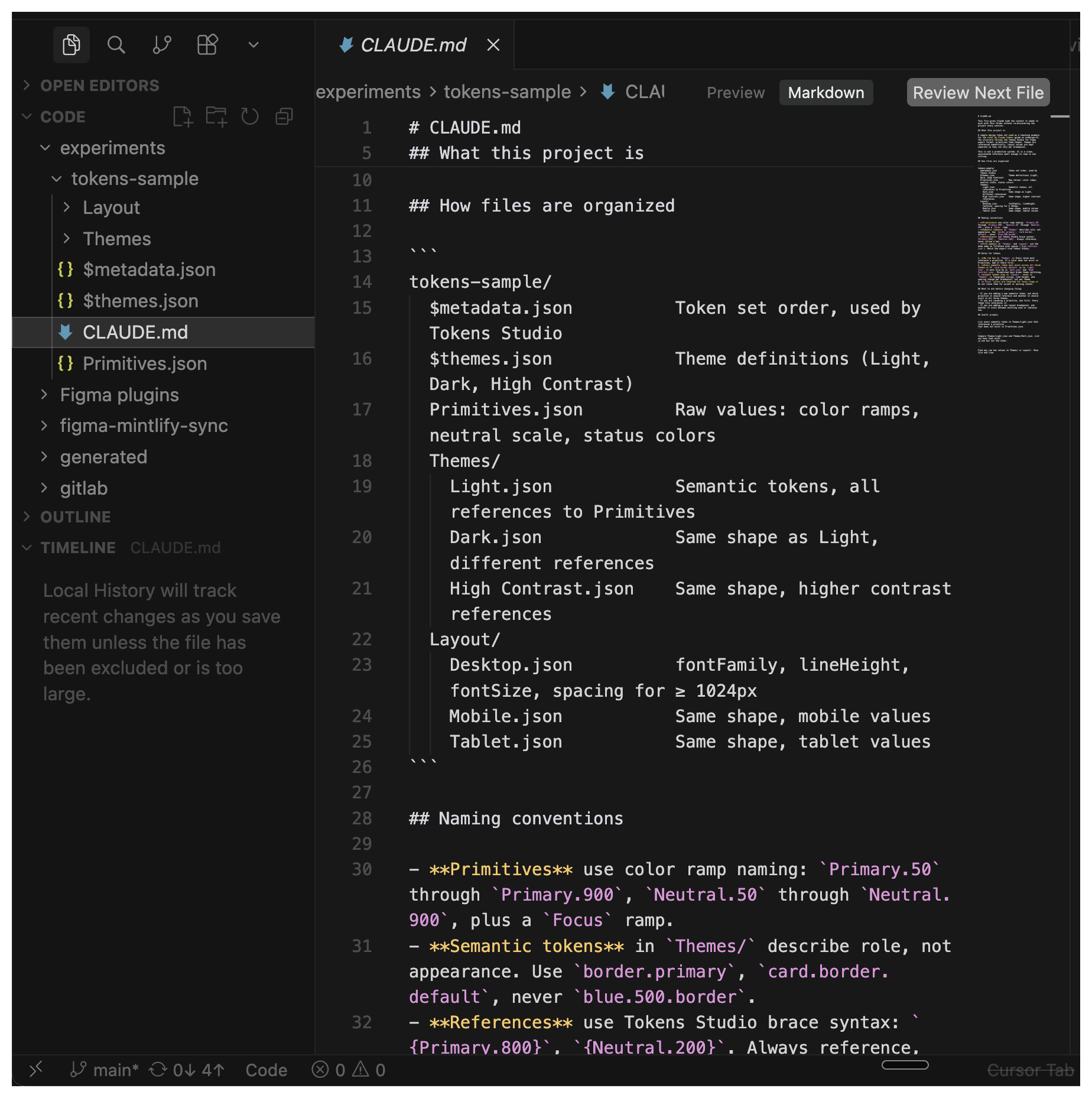
Task: Open the Explorer view icon
Action: (71, 45)
